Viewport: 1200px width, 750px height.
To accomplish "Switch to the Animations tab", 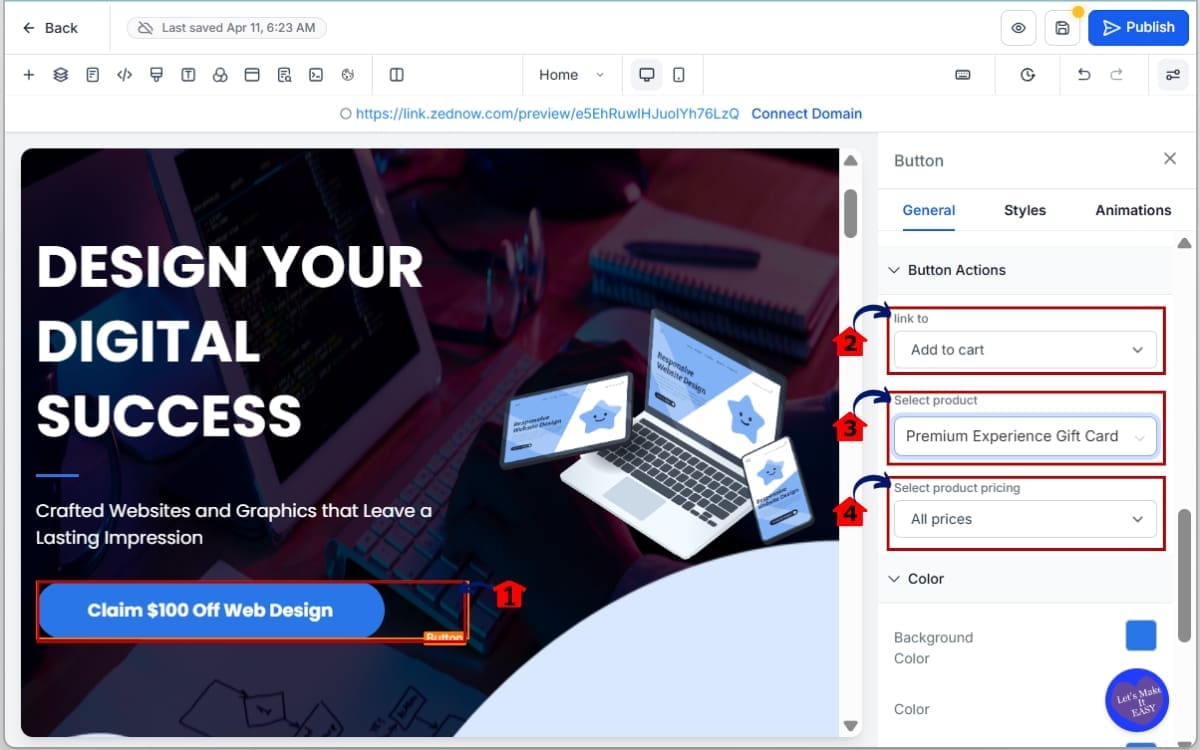I will (x=1133, y=210).
